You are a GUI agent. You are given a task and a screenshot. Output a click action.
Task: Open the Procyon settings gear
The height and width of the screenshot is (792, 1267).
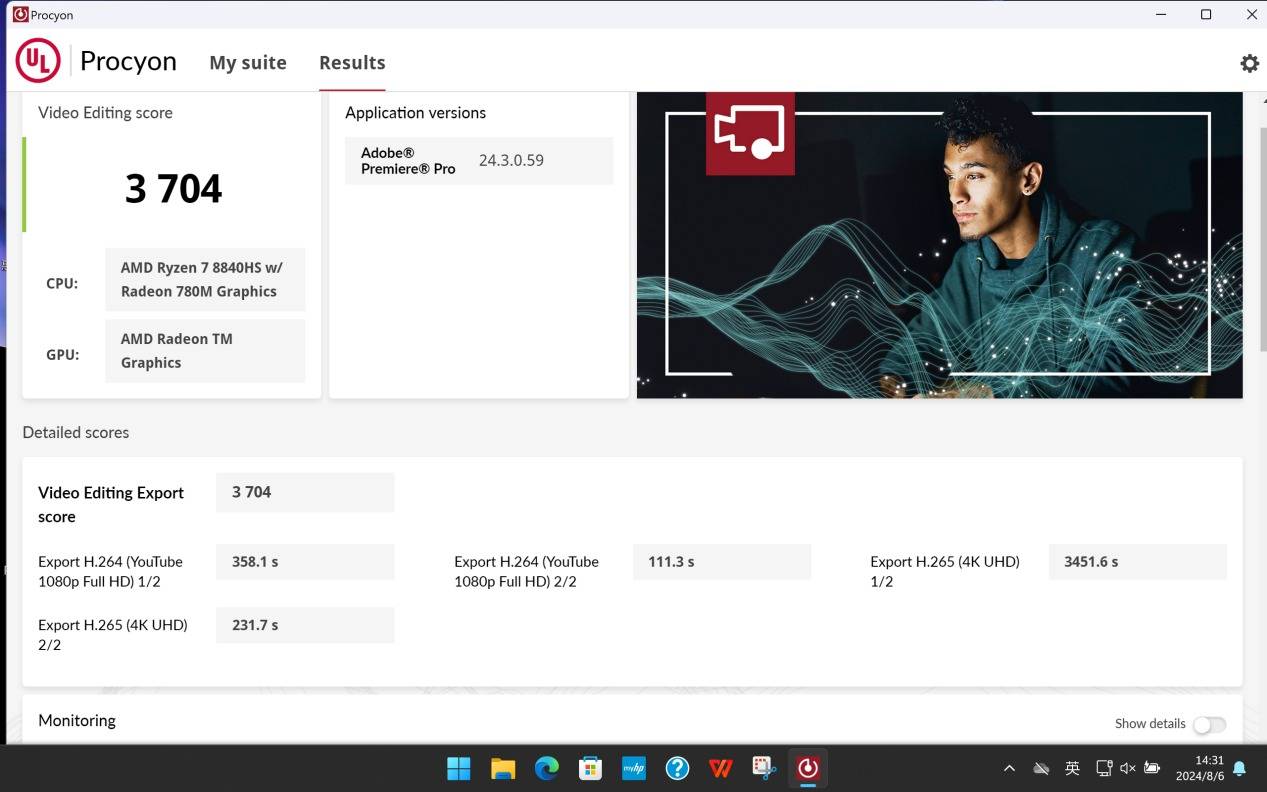(1249, 63)
